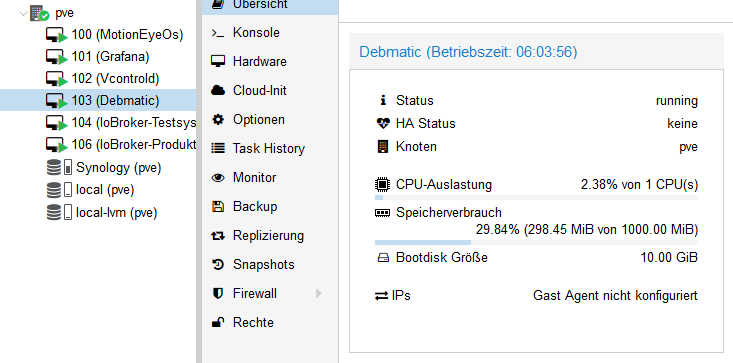Click the HA Status 'keine' value
The width and height of the screenshot is (733, 363).
tap(682, 124)
